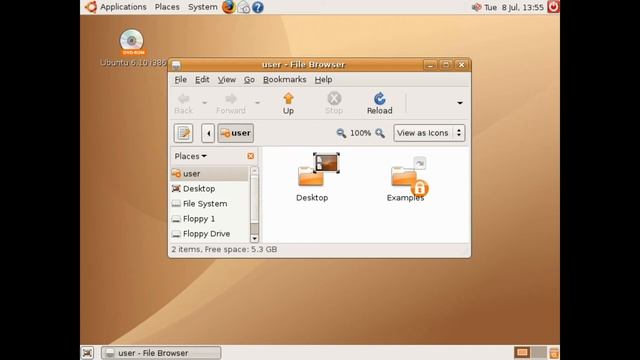Expand the toolbar overflow arrow

460,103
